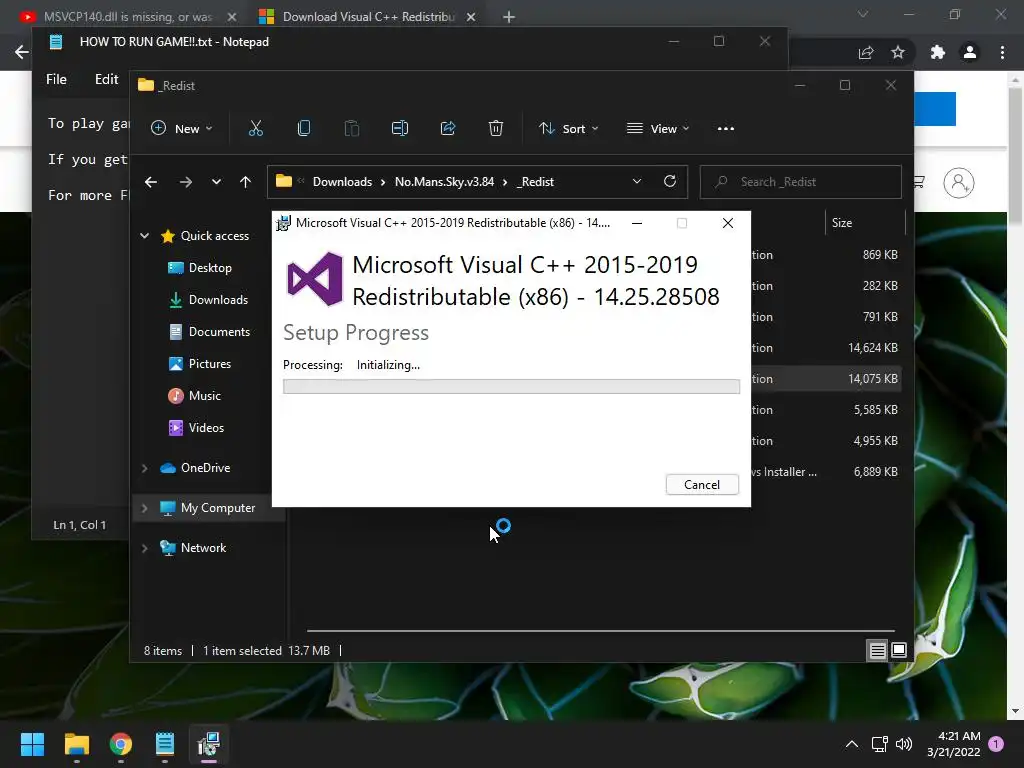Image resolution: width=1024 pixels, height=768 pixels.
Task: Open the Edit menu in Notepad
Action: (x=106, y=79)
